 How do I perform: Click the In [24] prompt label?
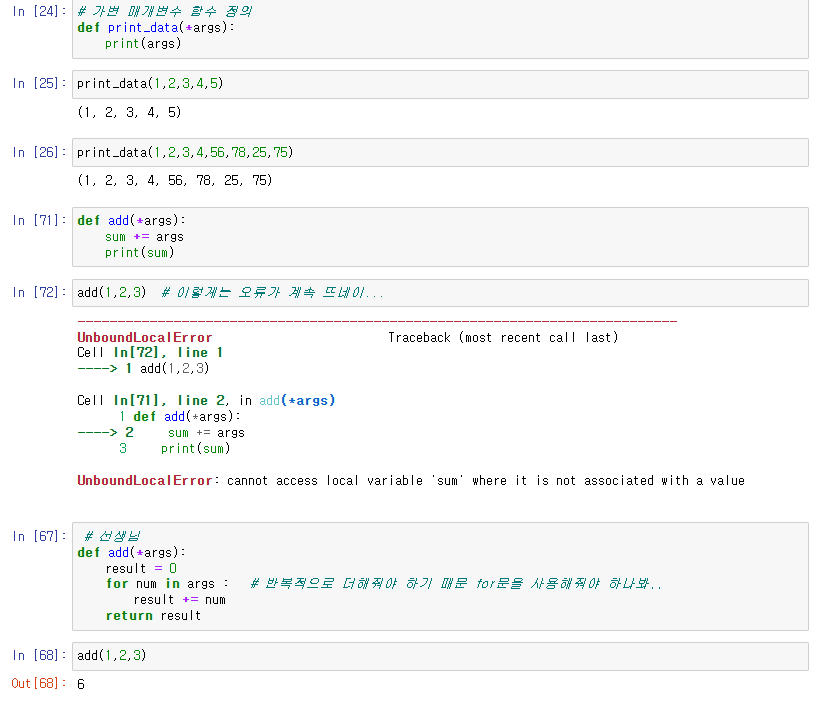pos(39,12)
